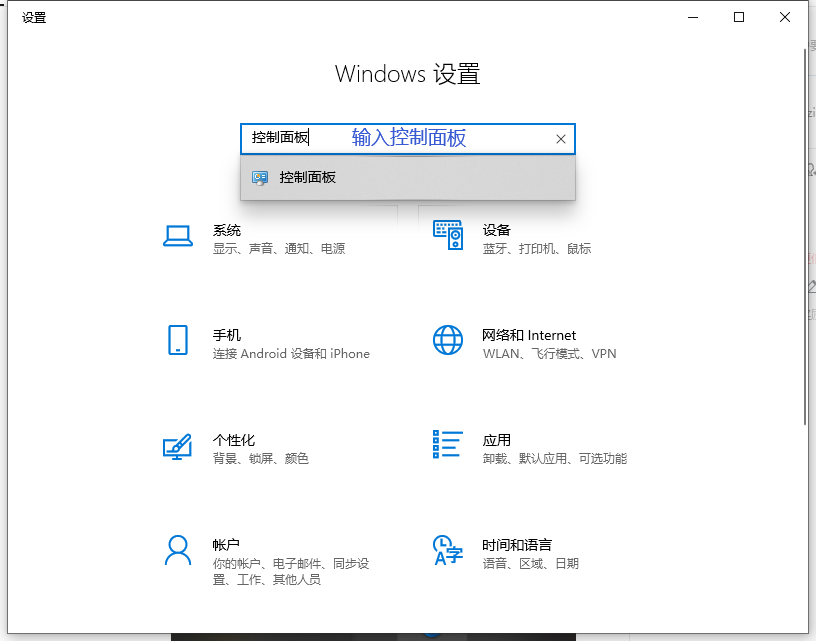Viewport: 816px width, 641px height.
Task: Open the Accounts person icon
Action: coord(178,550)
